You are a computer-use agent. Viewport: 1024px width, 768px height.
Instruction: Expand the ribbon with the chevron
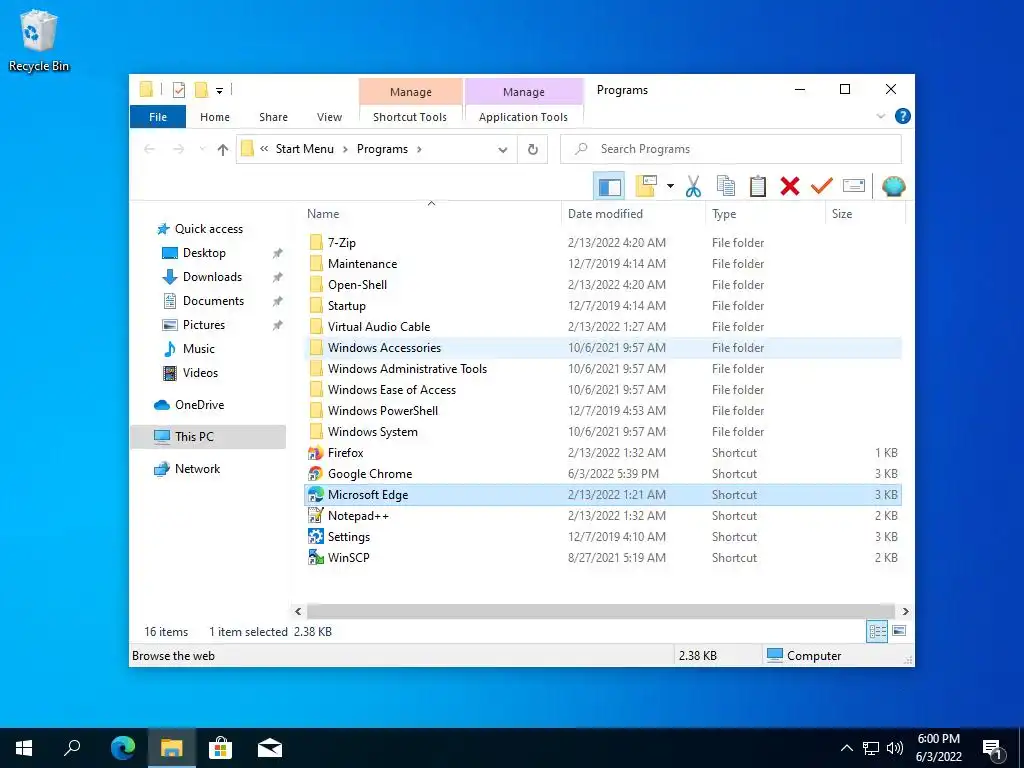click(880, 116)
